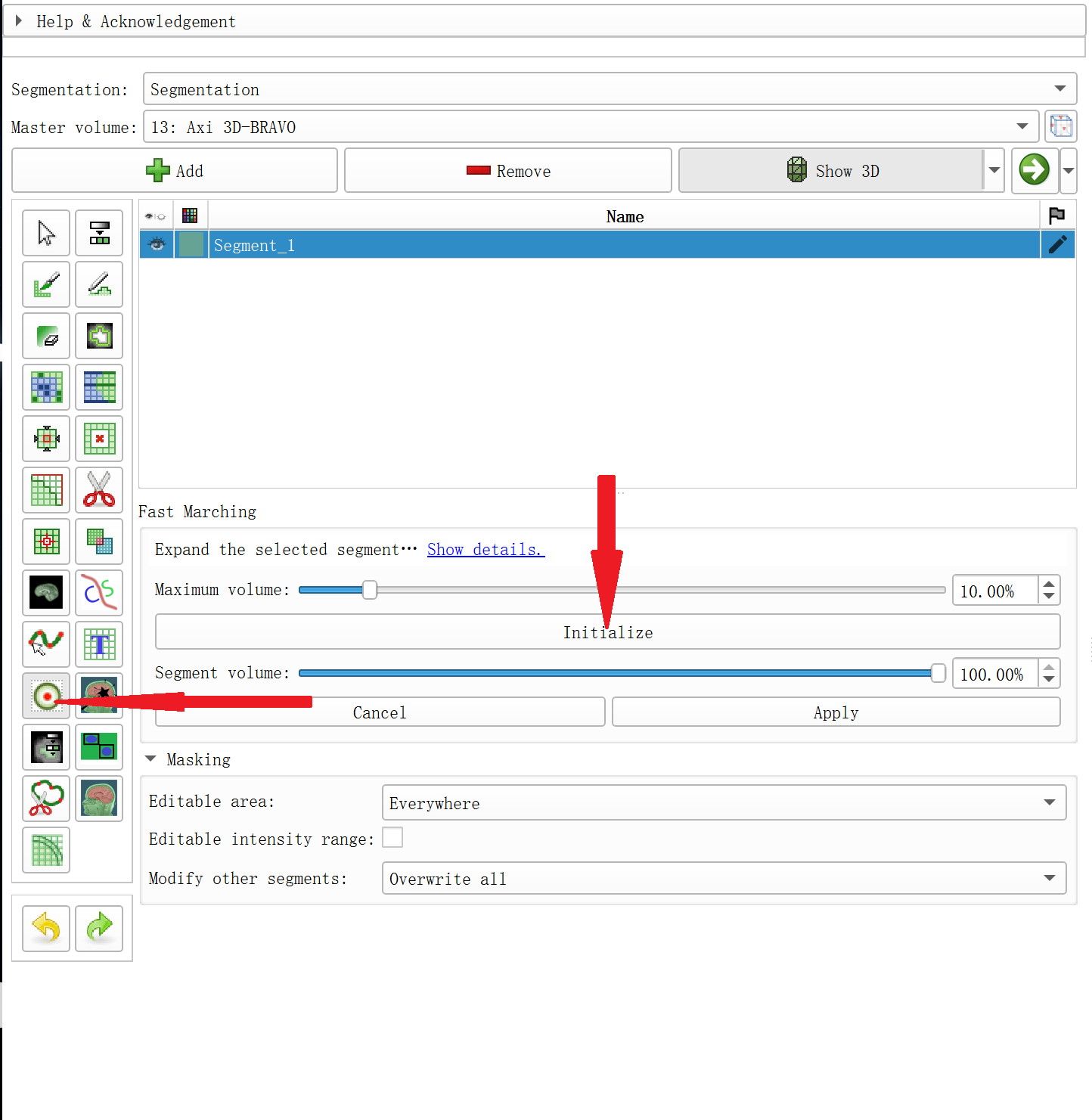Activate the Fast Marching effect icon
Screen dimensions: 1092x1120
click(x=46, y=696)
